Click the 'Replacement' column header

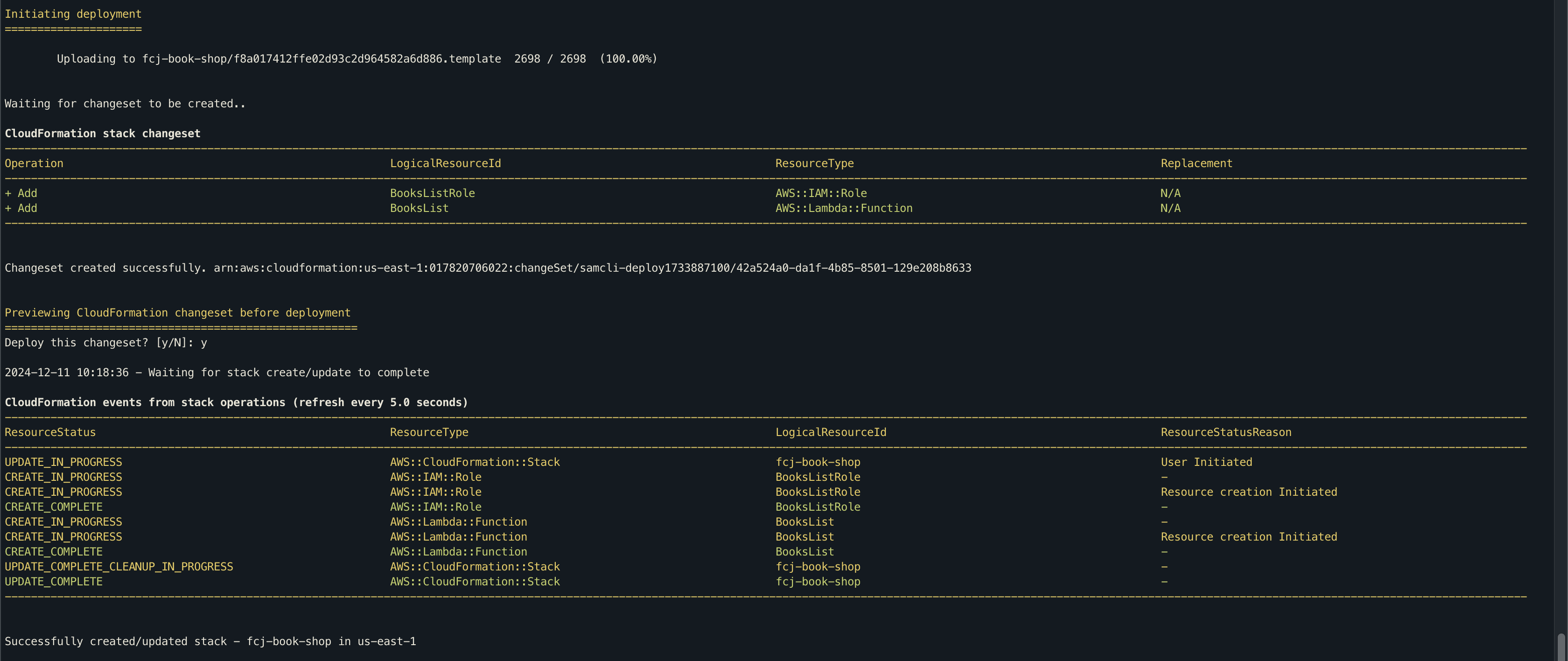point(1196,164)
